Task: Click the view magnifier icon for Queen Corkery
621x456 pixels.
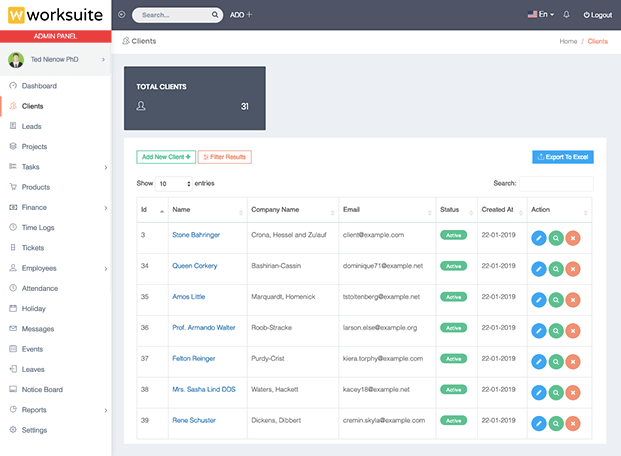Action: click(x=556, y=269)
